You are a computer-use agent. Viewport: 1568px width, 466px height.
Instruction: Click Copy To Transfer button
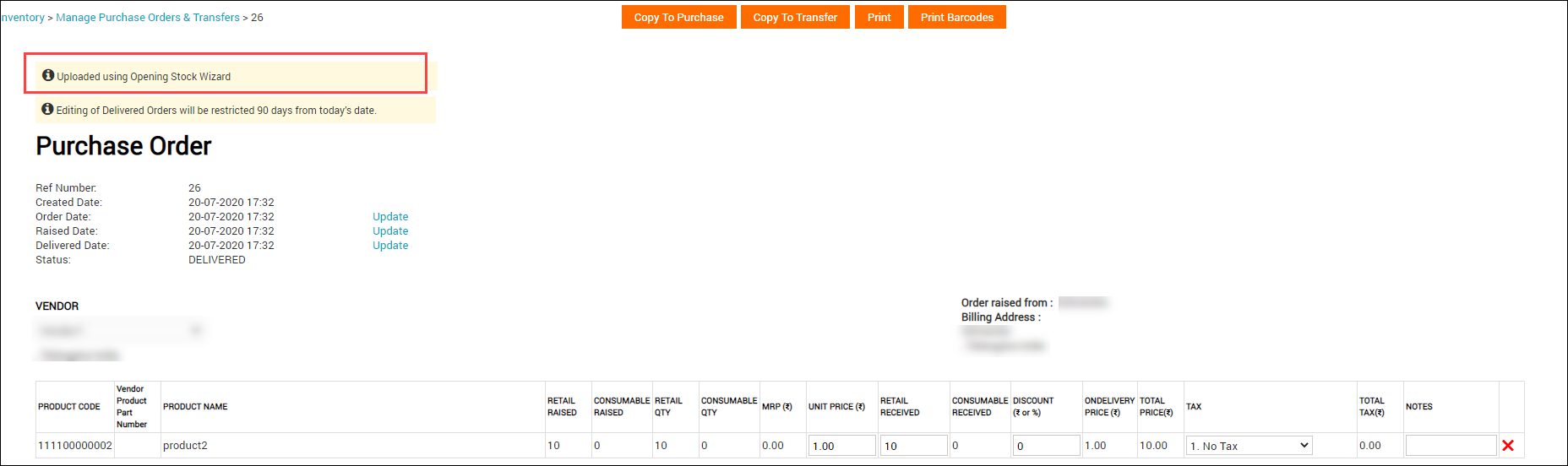(795, 17)
